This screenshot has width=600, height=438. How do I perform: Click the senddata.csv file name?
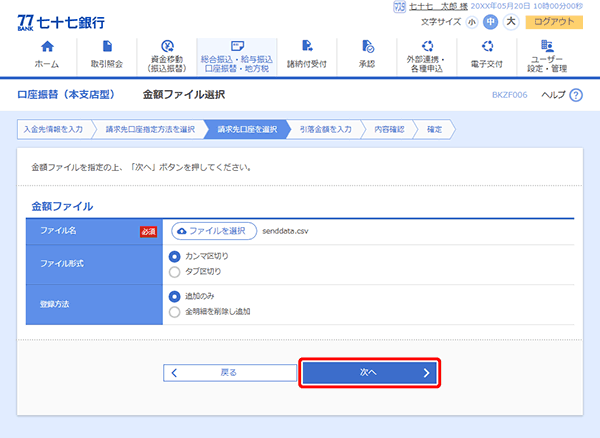point(285,231)
